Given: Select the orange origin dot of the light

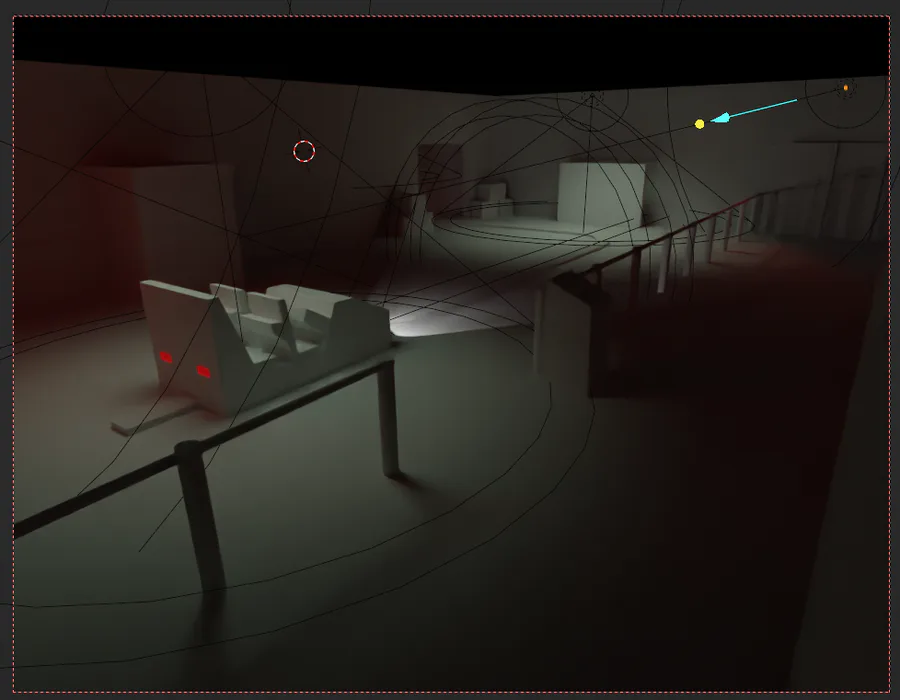Looking at the screenshot, I should pos(845,88).
